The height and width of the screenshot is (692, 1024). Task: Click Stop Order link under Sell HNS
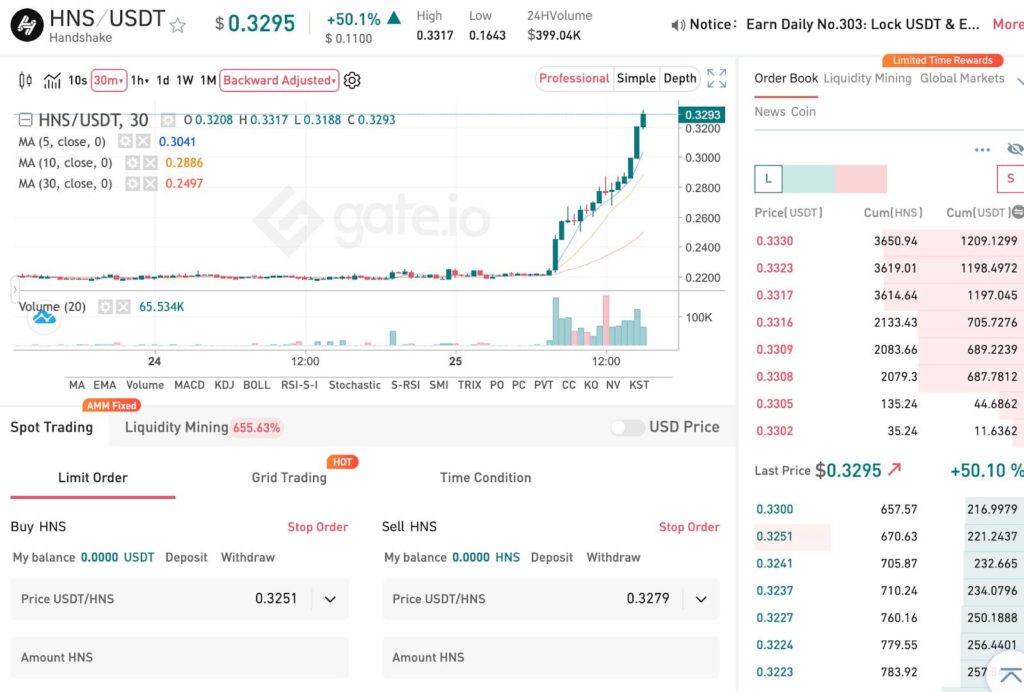tap(689, 527)
